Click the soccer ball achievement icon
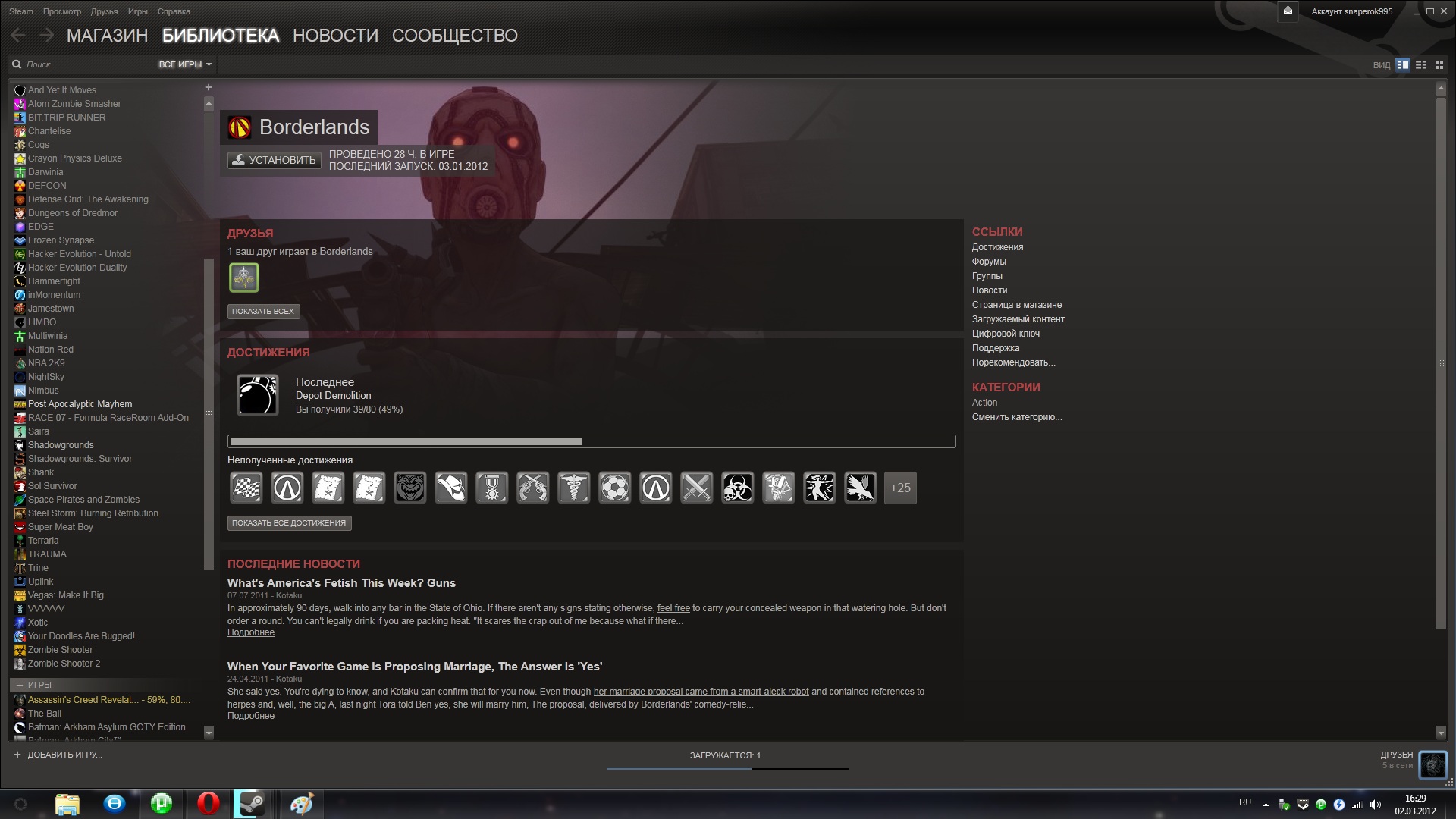The width and height of the screenshot is (1456, 819). [x=614, y=488]
